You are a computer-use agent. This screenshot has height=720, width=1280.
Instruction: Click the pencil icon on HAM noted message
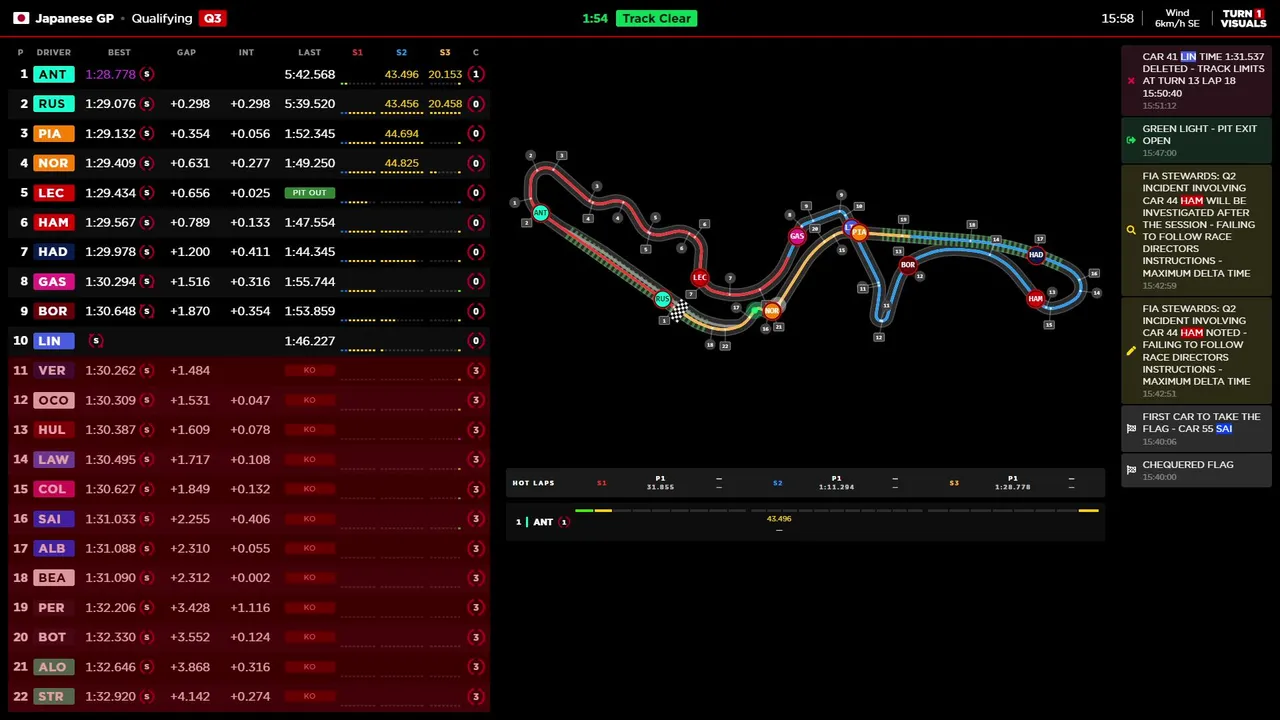click(x=1131, y=351)
